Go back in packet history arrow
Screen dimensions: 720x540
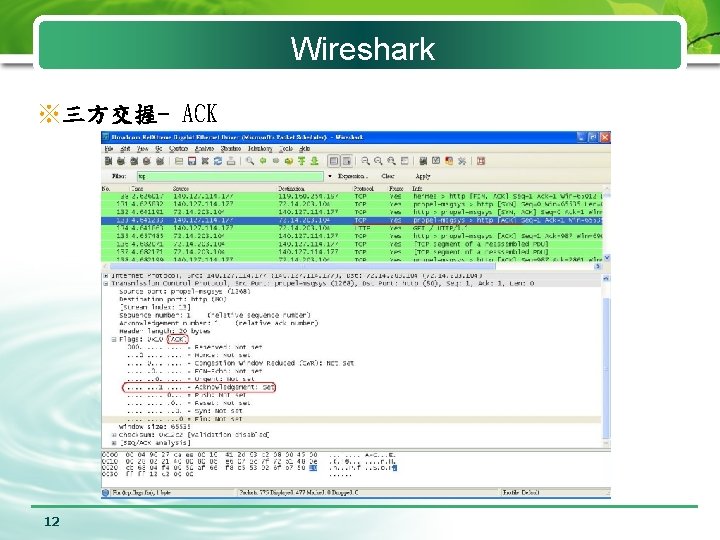263,161
